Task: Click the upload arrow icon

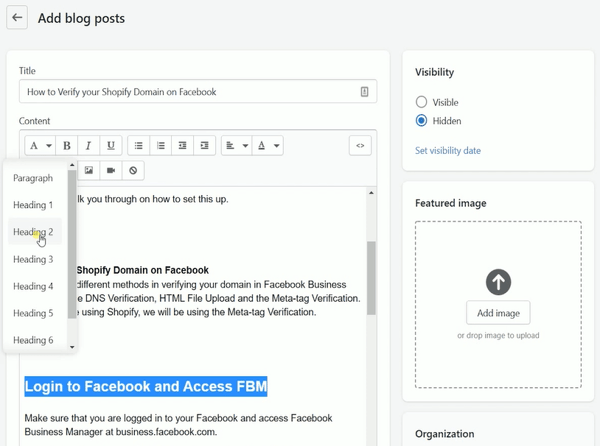Action: coord(498,282)
